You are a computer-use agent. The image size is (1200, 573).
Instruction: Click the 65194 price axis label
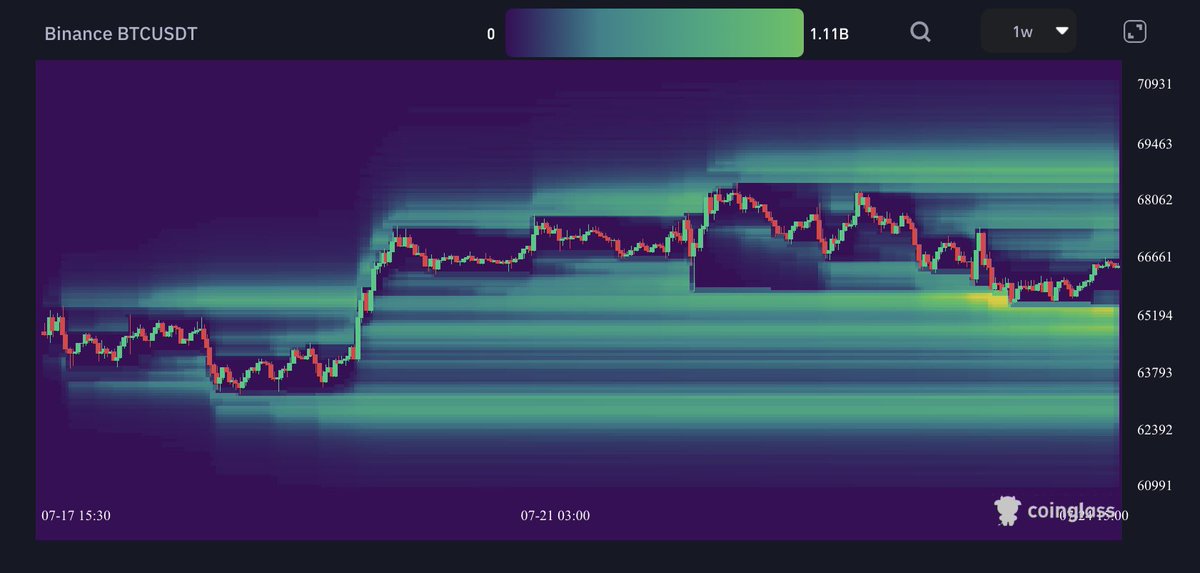1154,315
